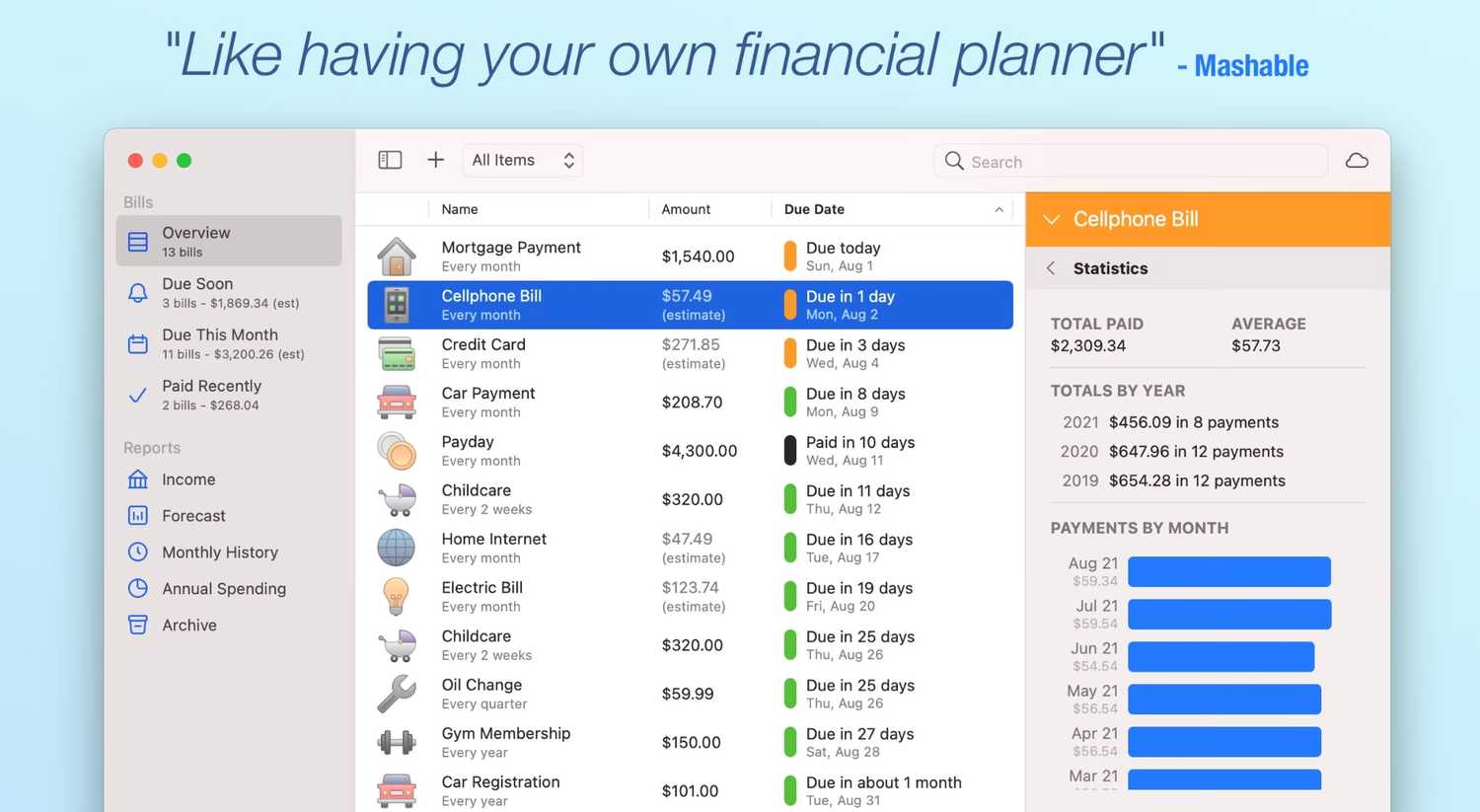1480x812 pixels.
Task: Select the Credit Card bill row
Action: (x=691, y=354)
